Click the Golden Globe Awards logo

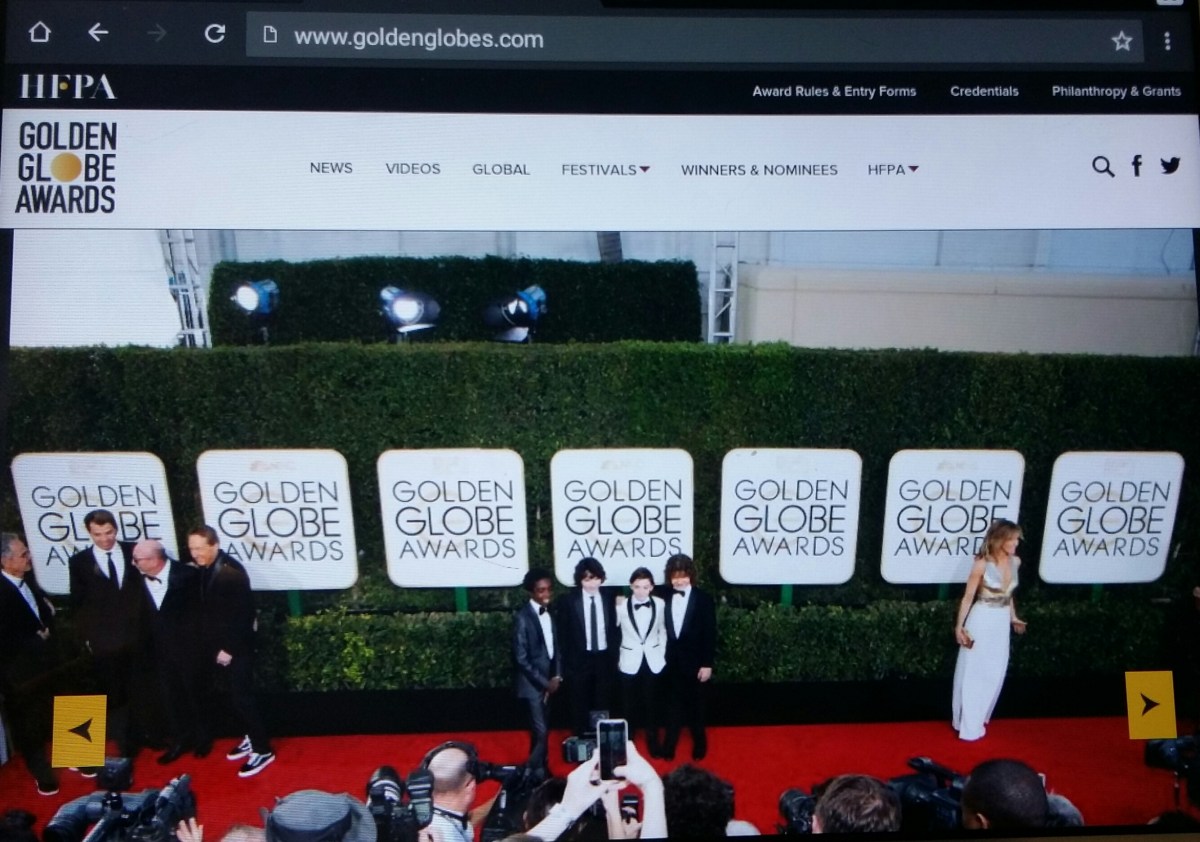click(67, 167)
